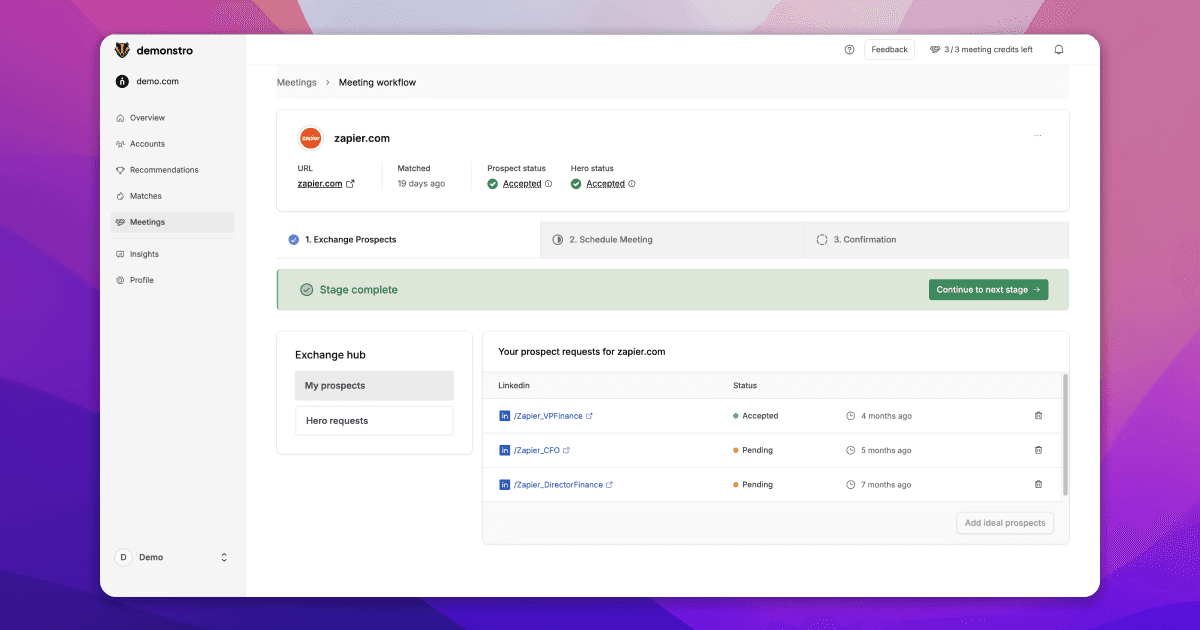Select Hero requests in Exchange hub
The height and width of the screenshot is (630, 1200).
click(x=373, y=421)
